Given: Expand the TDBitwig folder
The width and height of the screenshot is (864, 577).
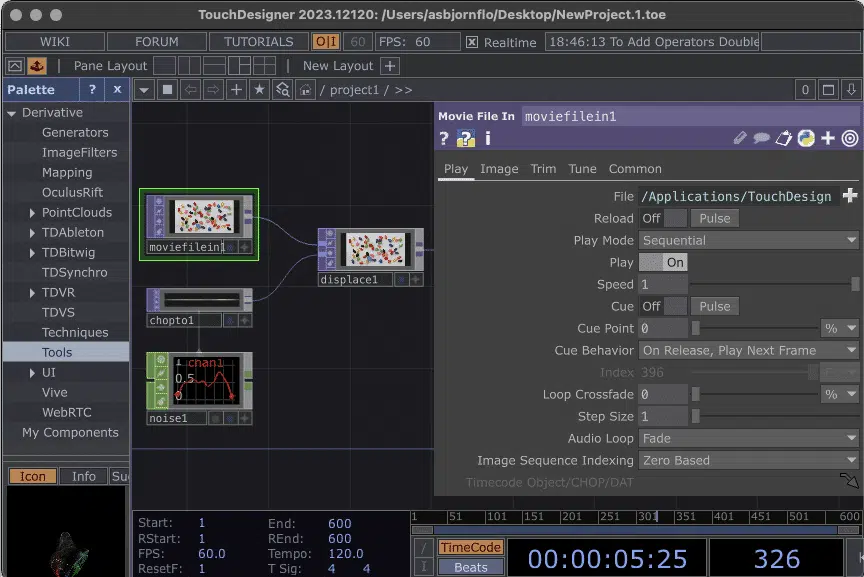Looking at the screenshot, I should (x=32, y=253).
